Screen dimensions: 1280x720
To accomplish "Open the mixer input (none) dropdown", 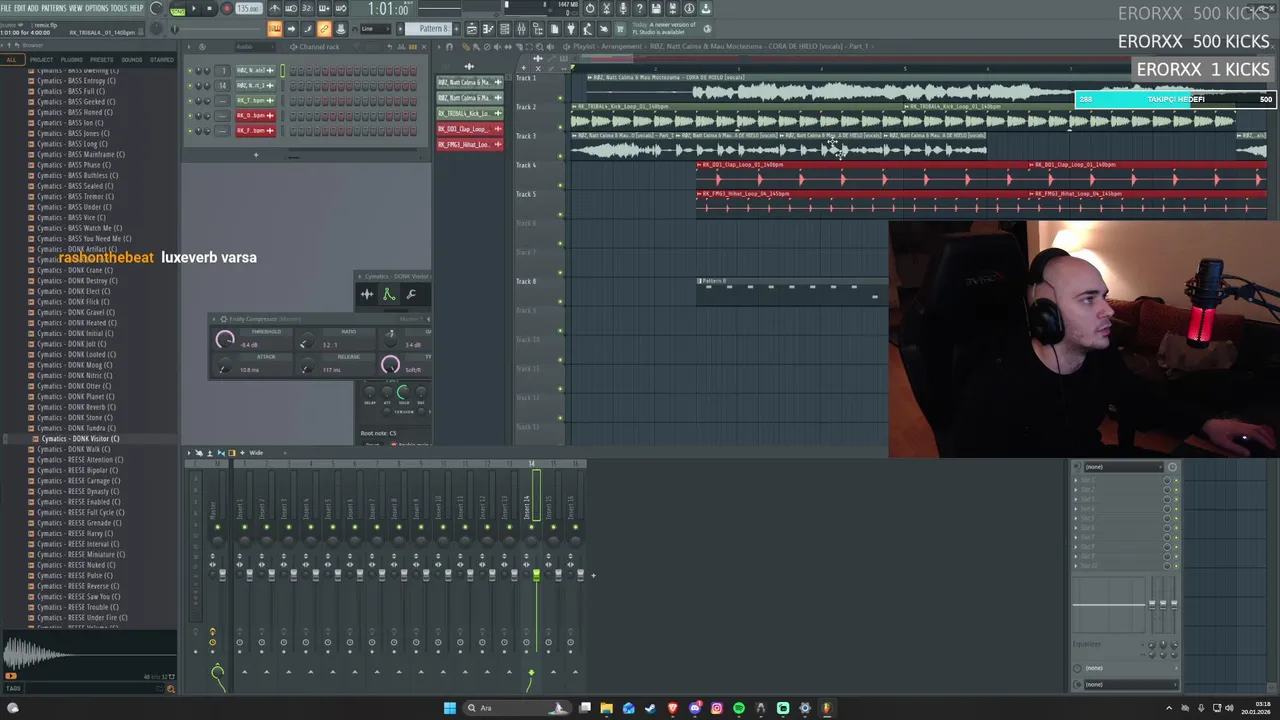I will click(x=1122, y=467).
